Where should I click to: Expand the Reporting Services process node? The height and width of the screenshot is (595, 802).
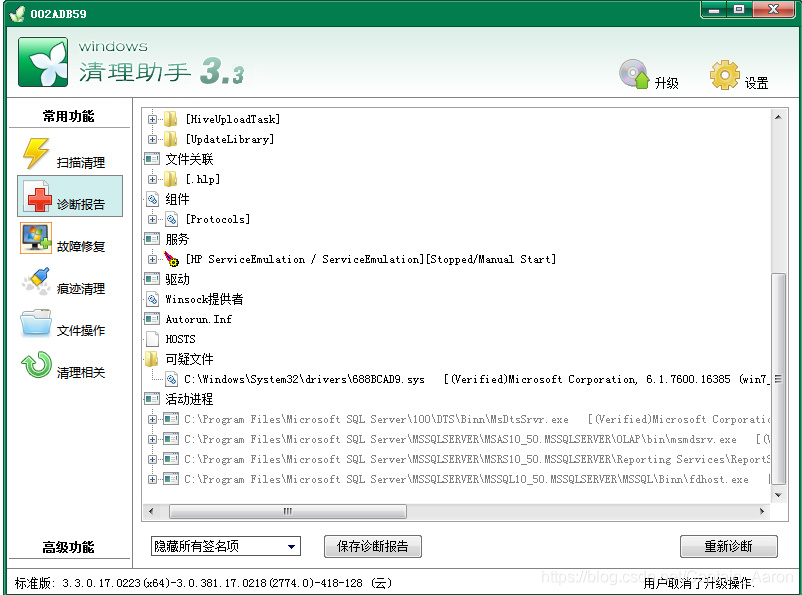(152, 459)
